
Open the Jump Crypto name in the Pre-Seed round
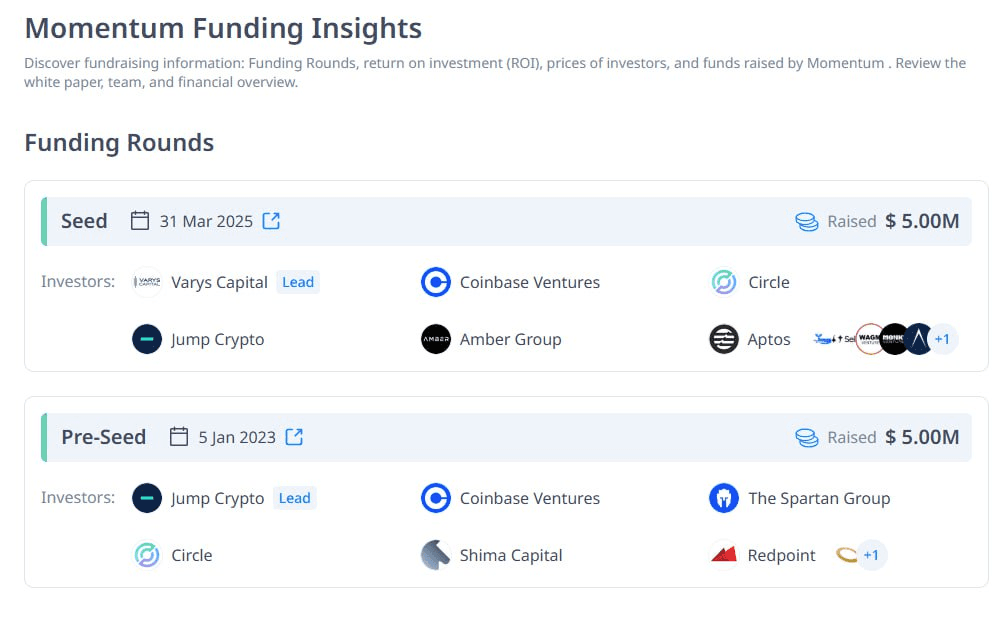(217, 498)
